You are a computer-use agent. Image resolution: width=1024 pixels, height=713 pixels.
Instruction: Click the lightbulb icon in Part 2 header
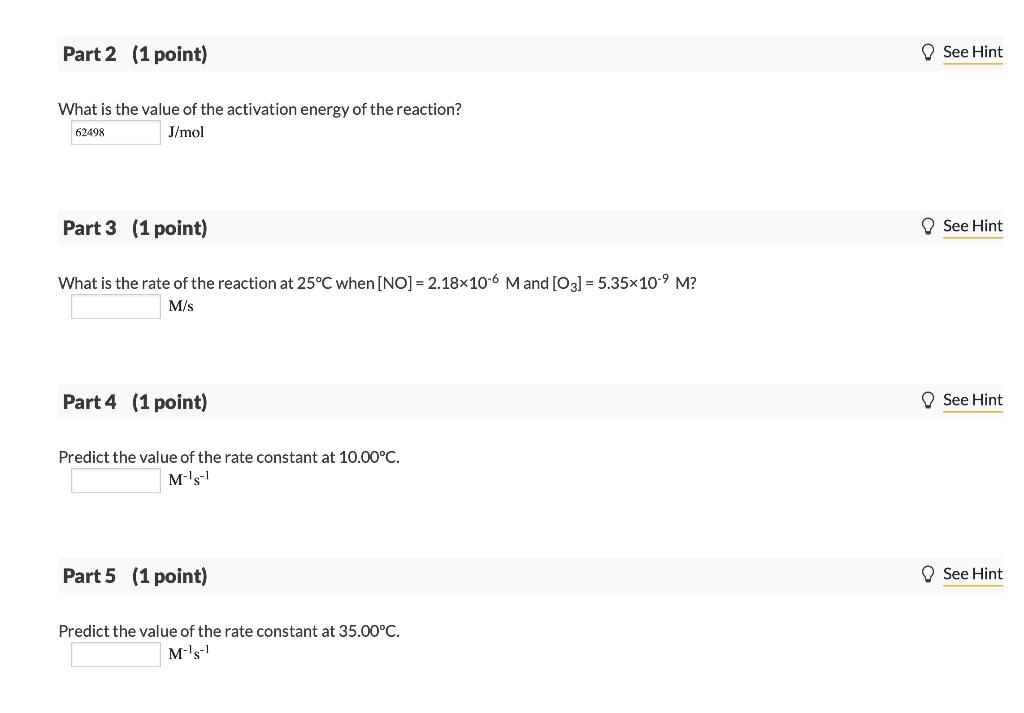[927, 52]
